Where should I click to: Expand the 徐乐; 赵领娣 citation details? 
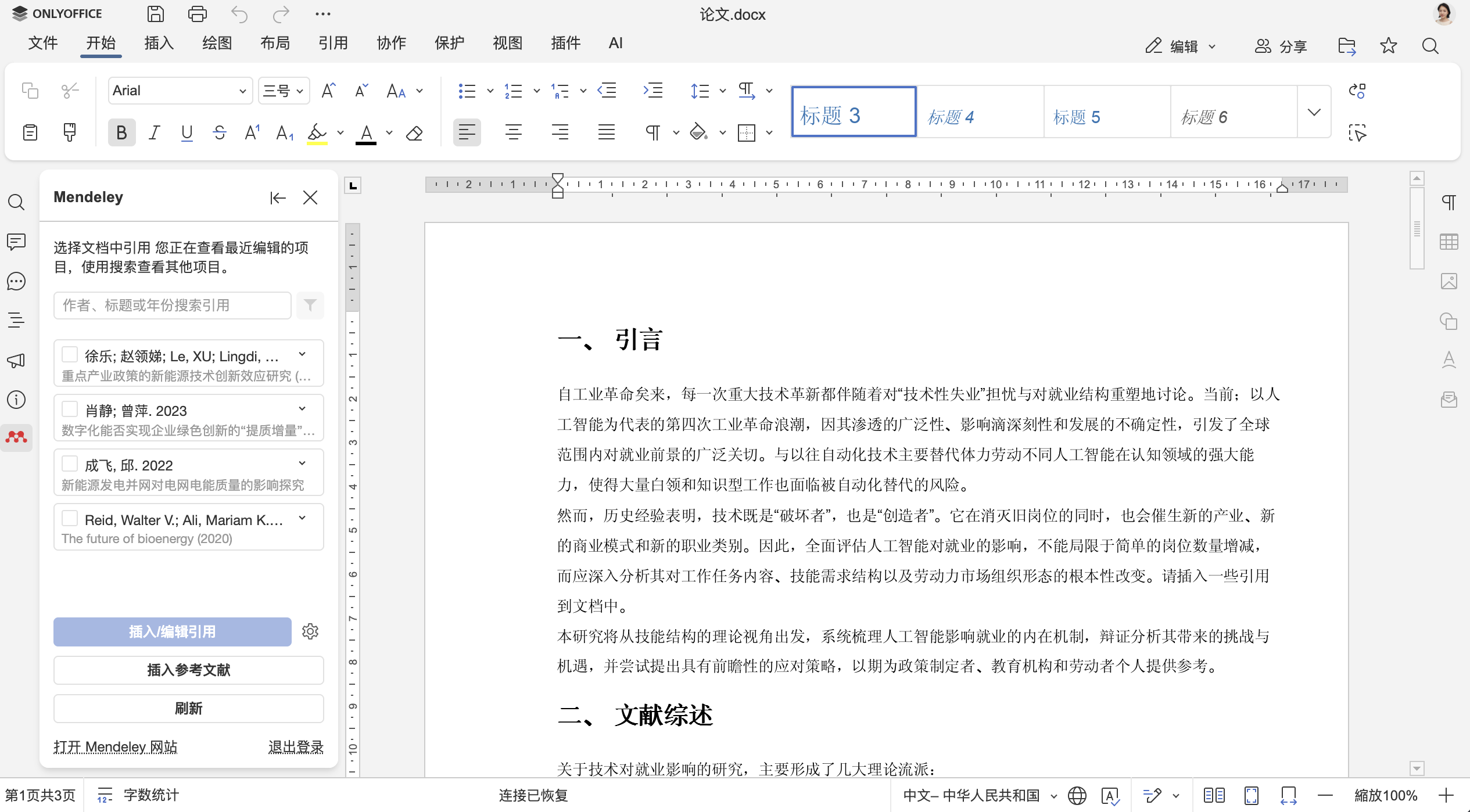pos(302,354)
